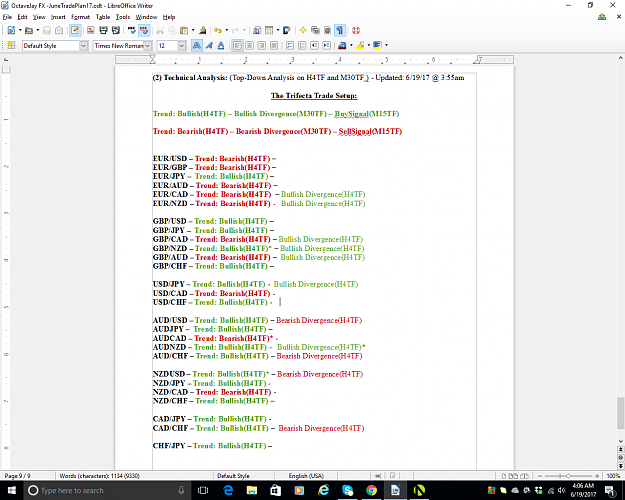This screenshot has height=500, width=625.
Task: Select book view layout icon
Action: coord(525,476)
